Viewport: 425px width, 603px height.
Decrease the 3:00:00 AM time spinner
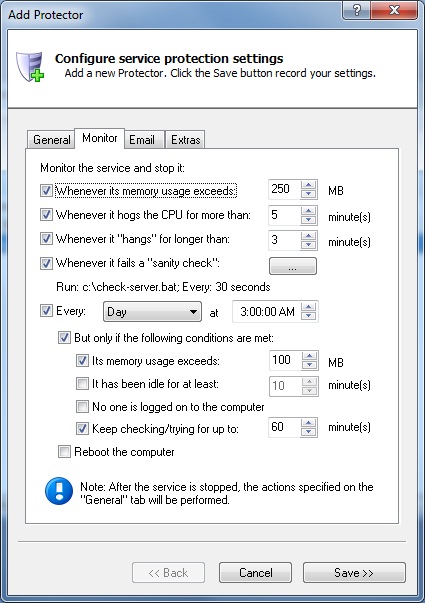309,316
